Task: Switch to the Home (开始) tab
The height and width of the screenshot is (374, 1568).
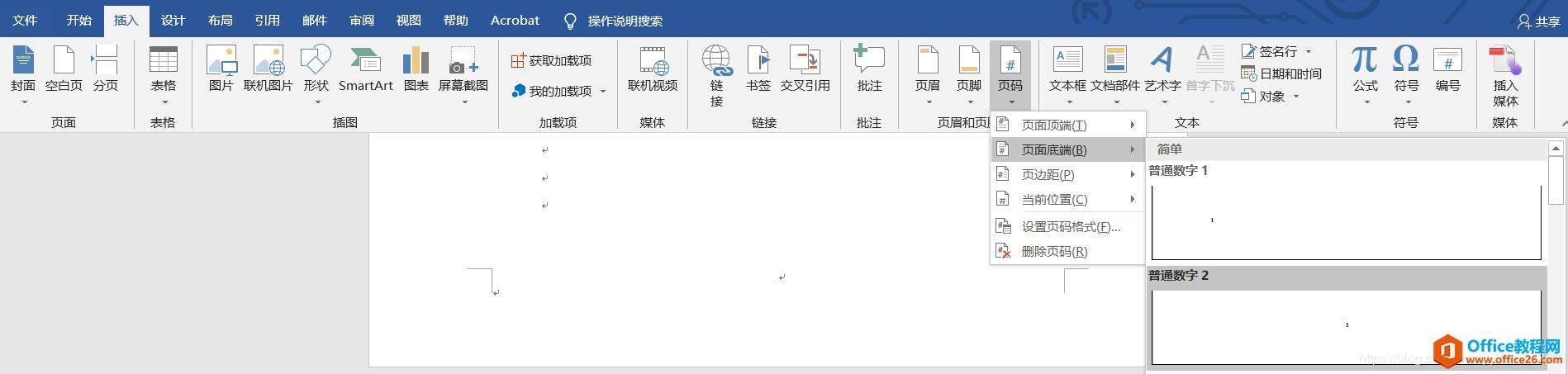Action: pos(79,21)
